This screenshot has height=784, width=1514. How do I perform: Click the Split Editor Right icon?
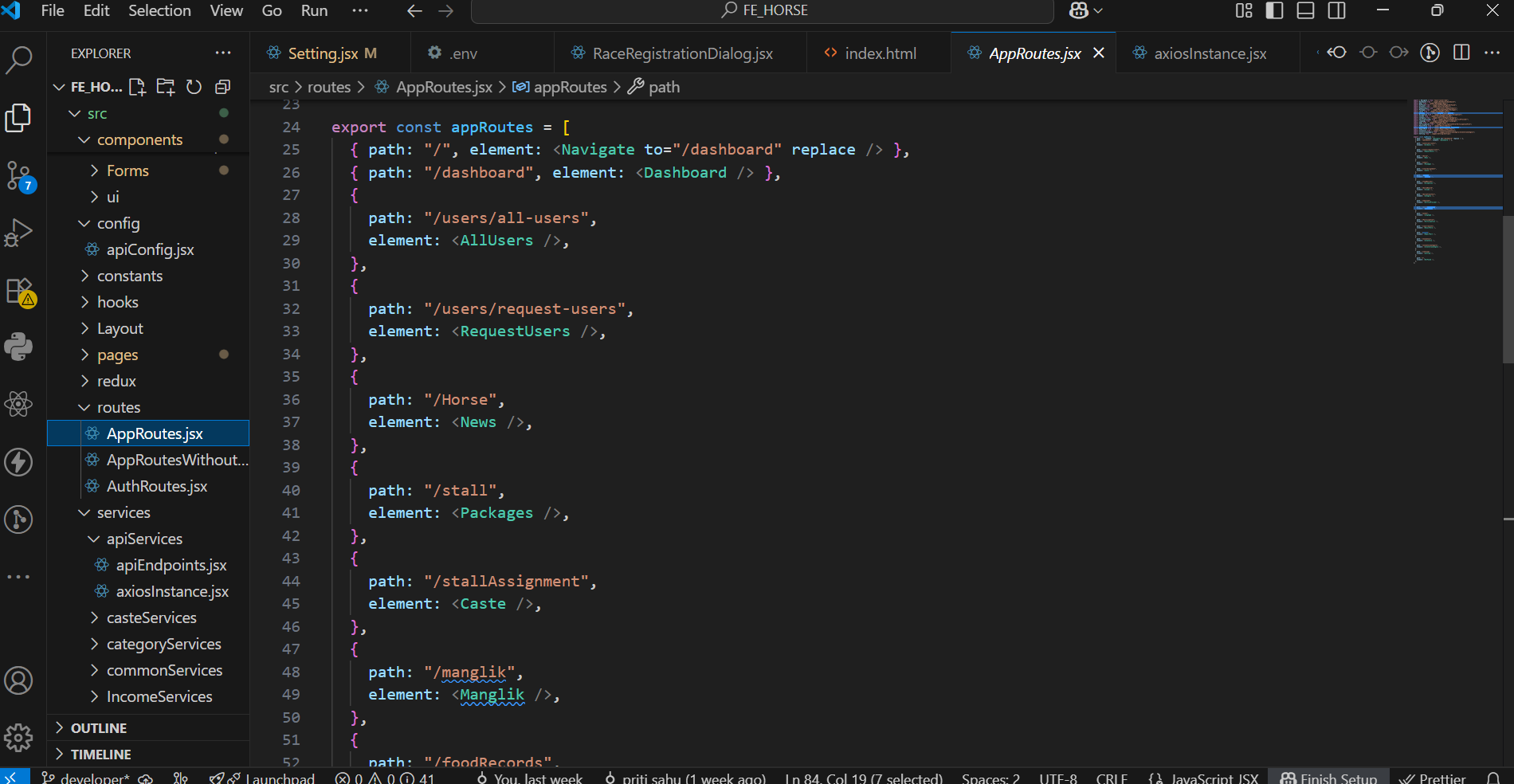click(1461, 53)
